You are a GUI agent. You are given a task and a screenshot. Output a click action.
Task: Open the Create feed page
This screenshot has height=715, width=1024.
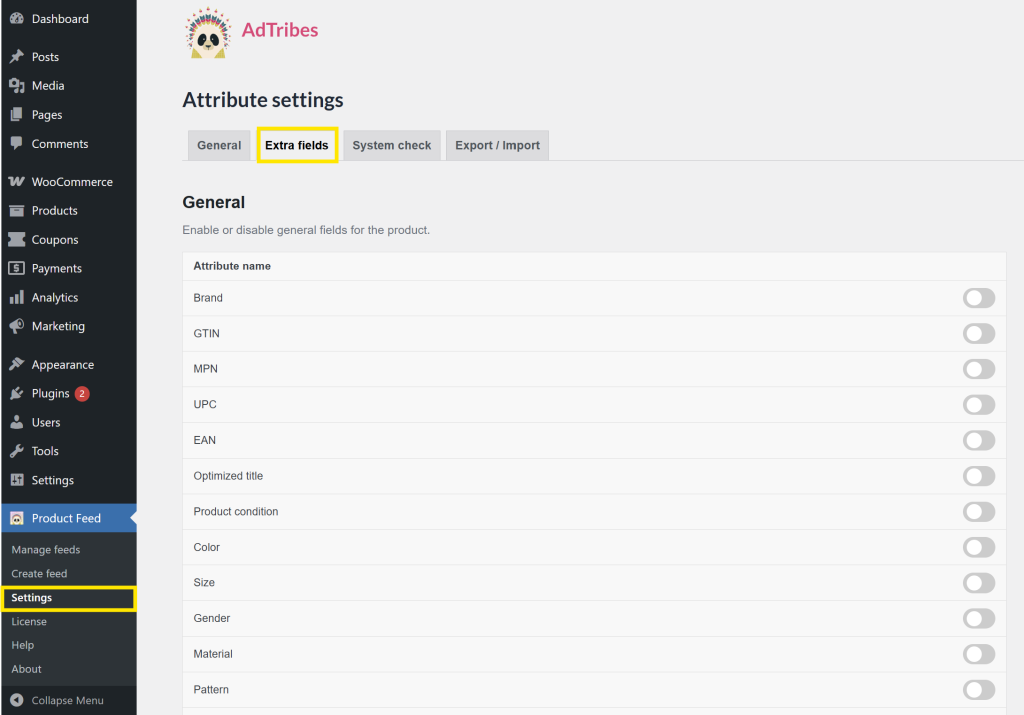39,573
